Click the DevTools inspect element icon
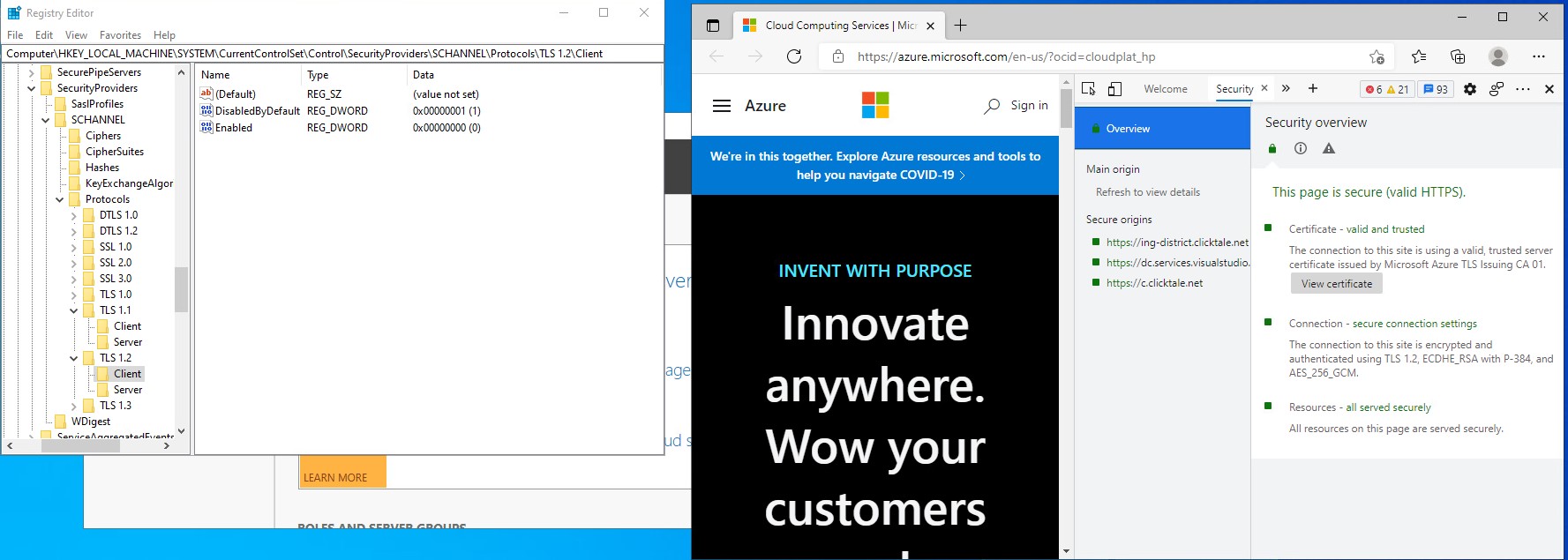Image resolution: width=1568 pixels, height=560 pixels. [1089, 89]
